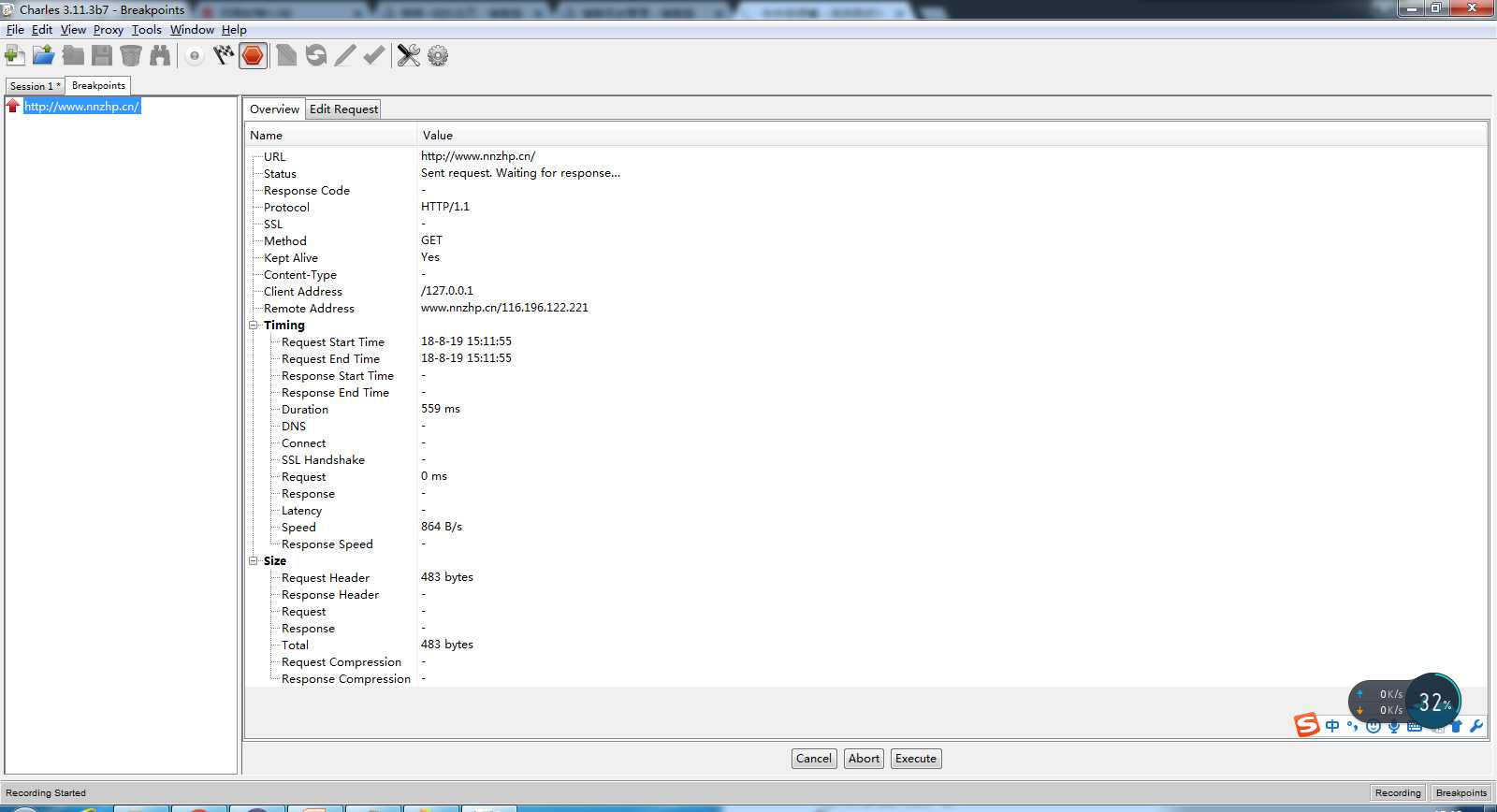Toggle Sogou punctuation mode icon
Viewport: 1497px width, 812px height.
point(1353,726)
